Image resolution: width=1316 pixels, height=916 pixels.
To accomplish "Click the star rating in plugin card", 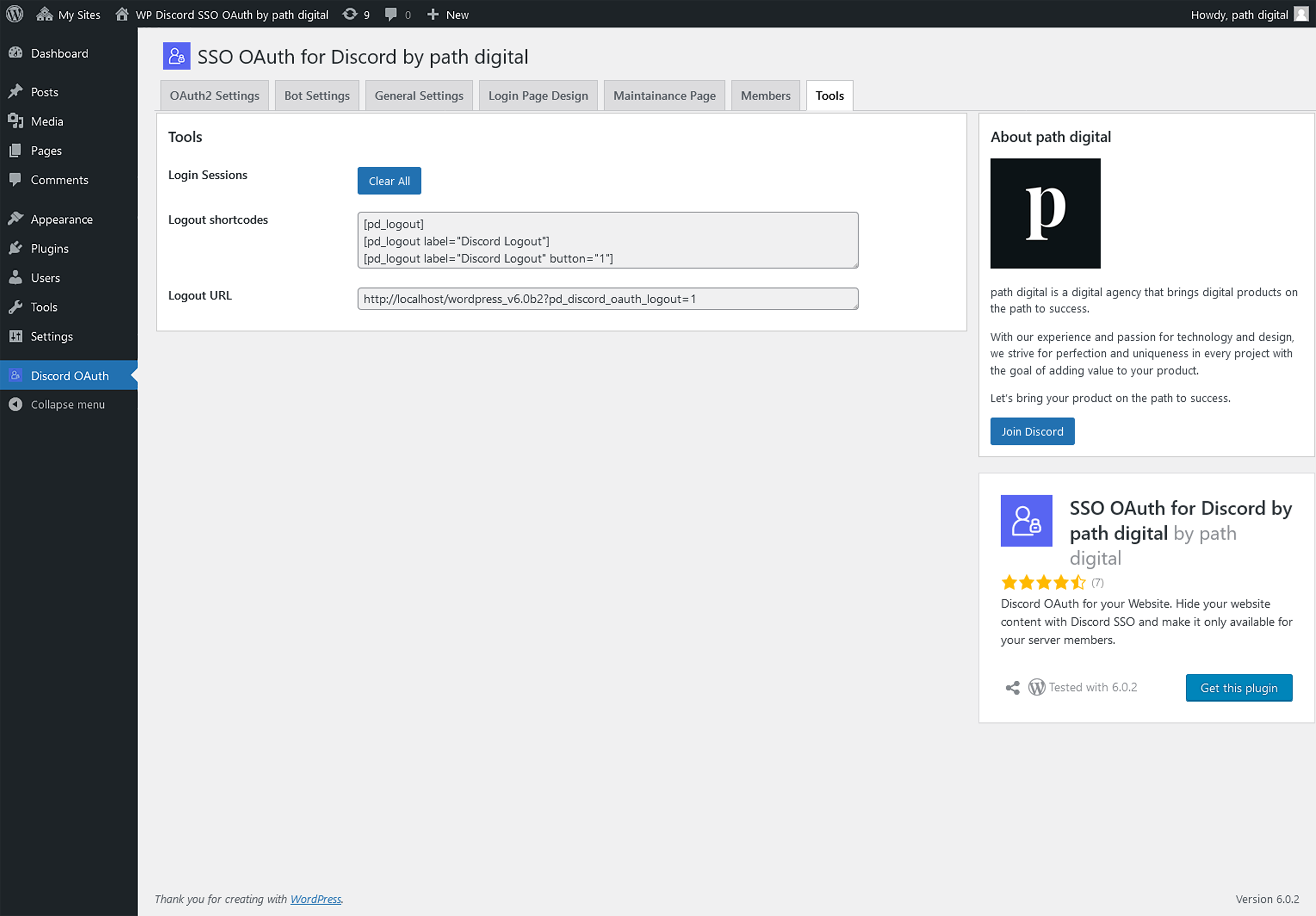I will click(1043, 582).
